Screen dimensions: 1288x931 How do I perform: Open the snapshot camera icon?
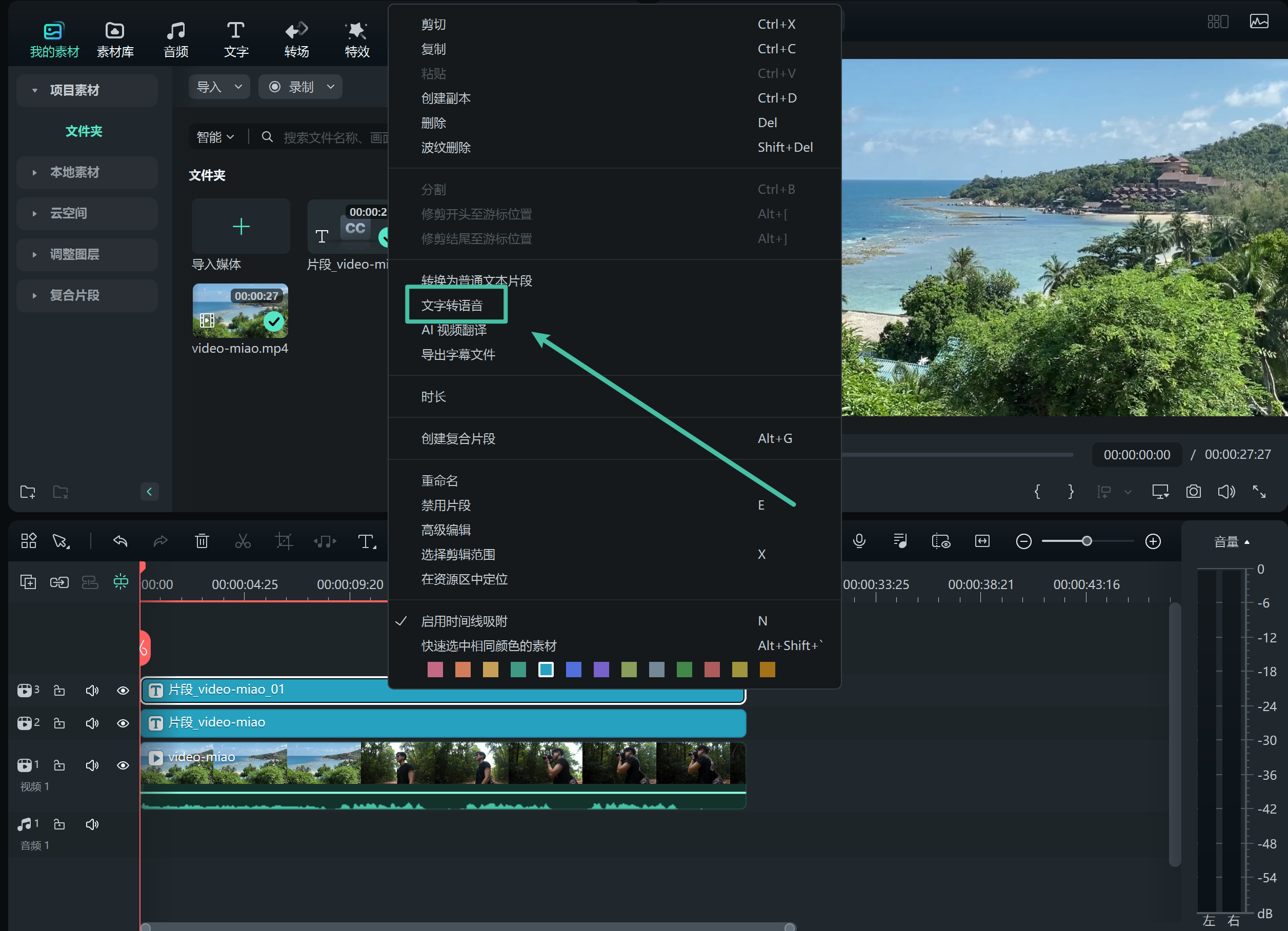click(1192, 492)
